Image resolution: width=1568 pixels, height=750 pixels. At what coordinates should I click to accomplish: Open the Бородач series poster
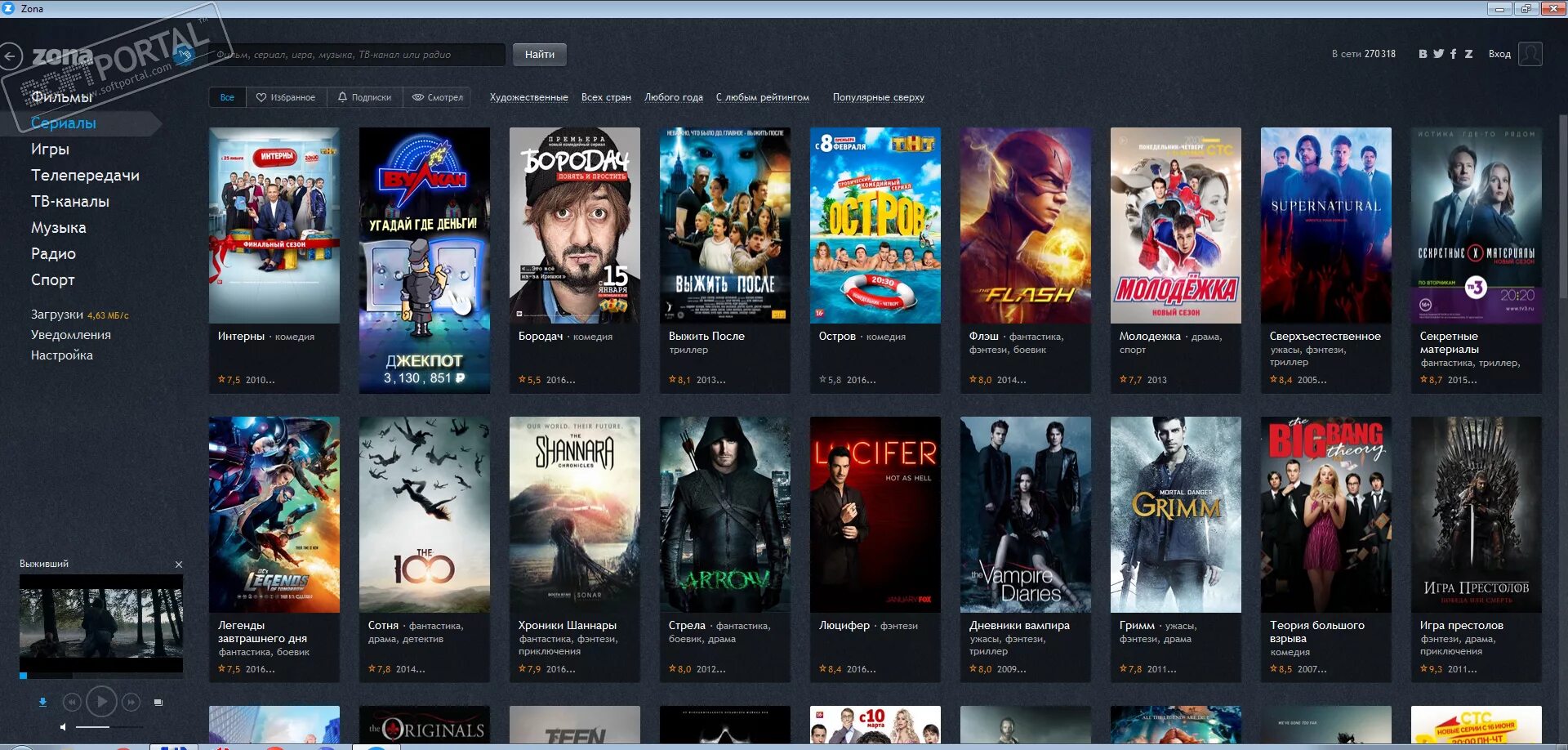click(x=575, y=225)
